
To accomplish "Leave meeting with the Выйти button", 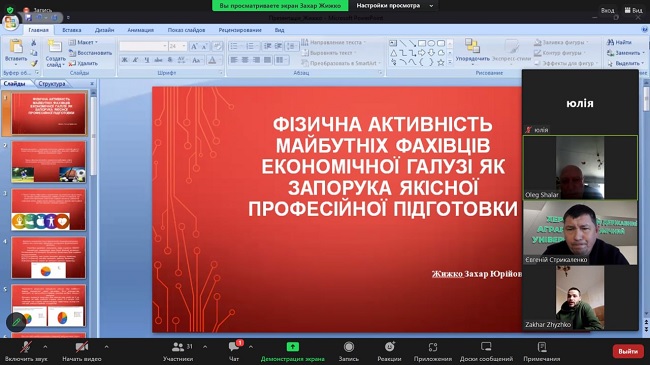I will point(628,351).
